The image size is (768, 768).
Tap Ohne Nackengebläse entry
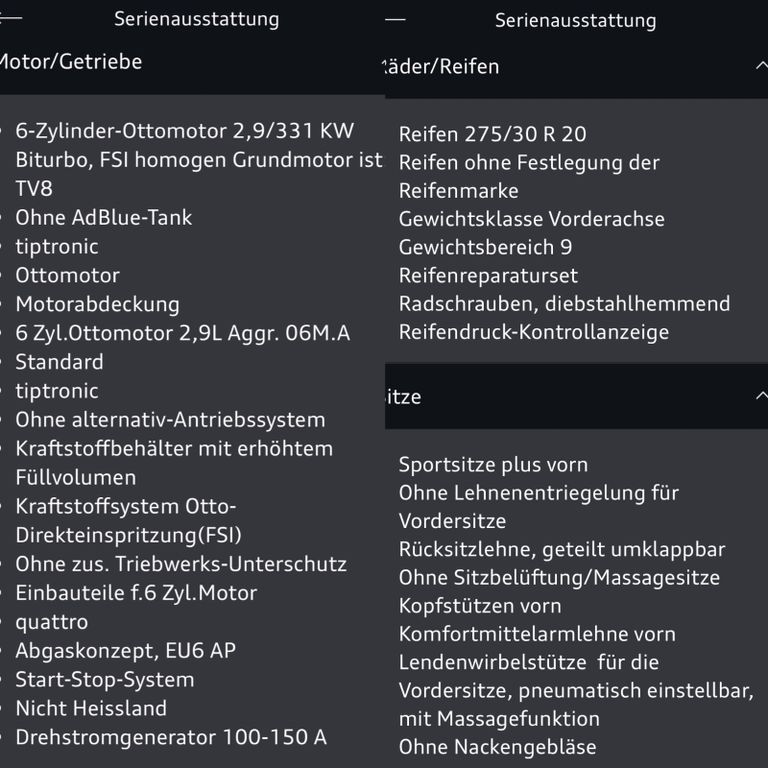(x=497, y=746)
